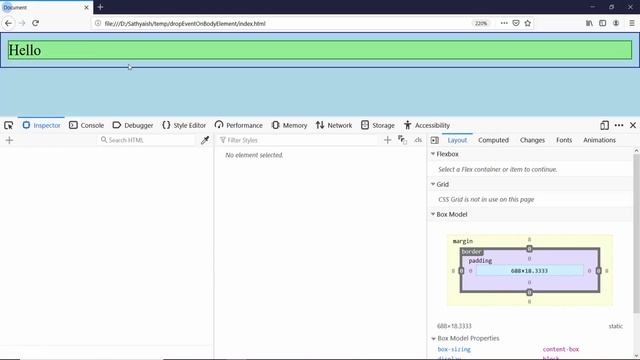Open the Style Editor panel
The image size is (640, 360).
pos(184,125)
